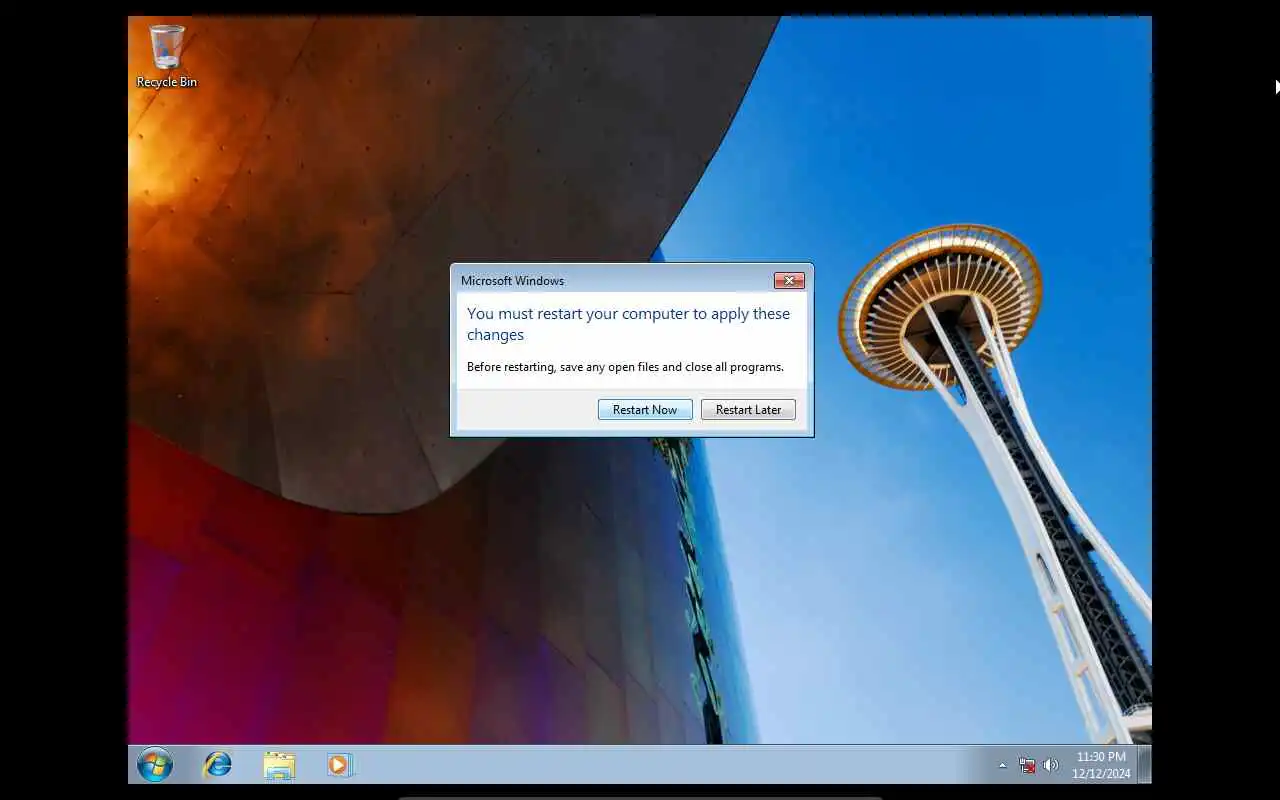The width and height of the screenshot is (1280, 800).
Task: Open the clock showing 11:30 PM
Action: [1101, 765]
